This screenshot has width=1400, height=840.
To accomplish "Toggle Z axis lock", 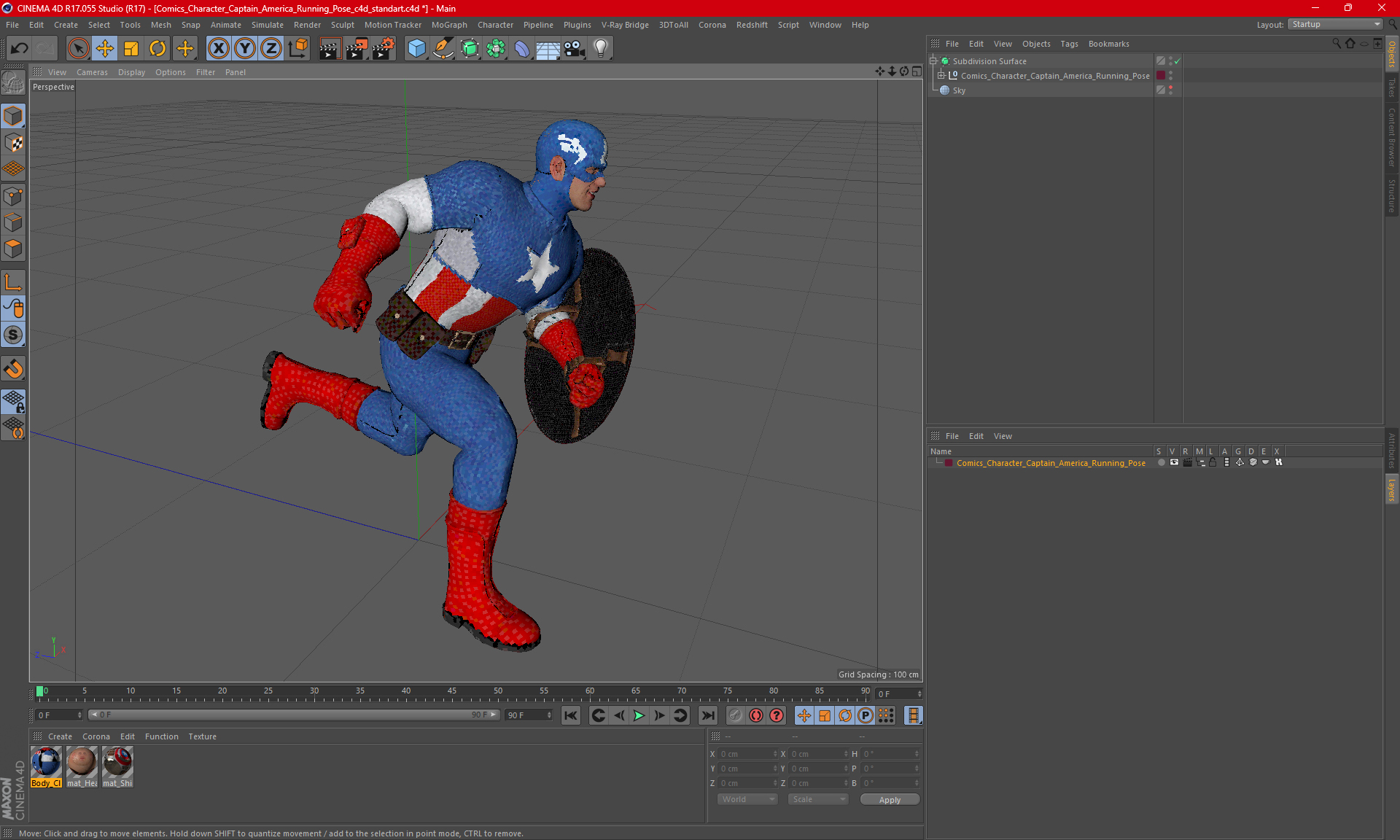I will click(x=271, y=49).
